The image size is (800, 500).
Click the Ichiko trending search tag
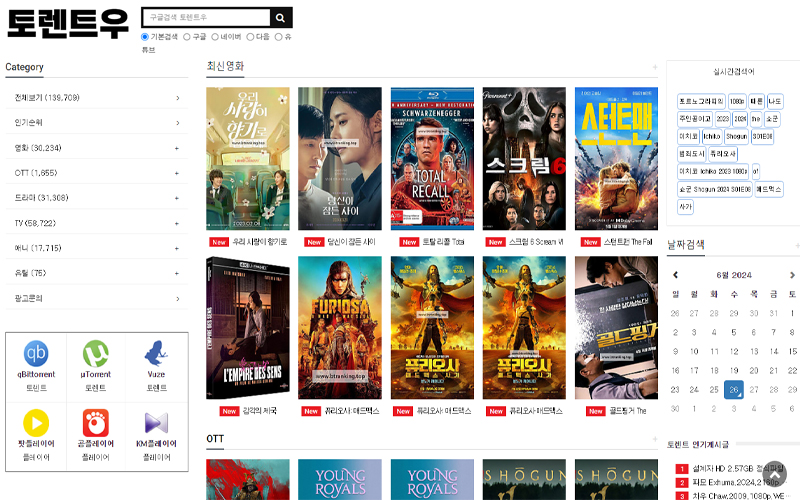pos(712,136)
